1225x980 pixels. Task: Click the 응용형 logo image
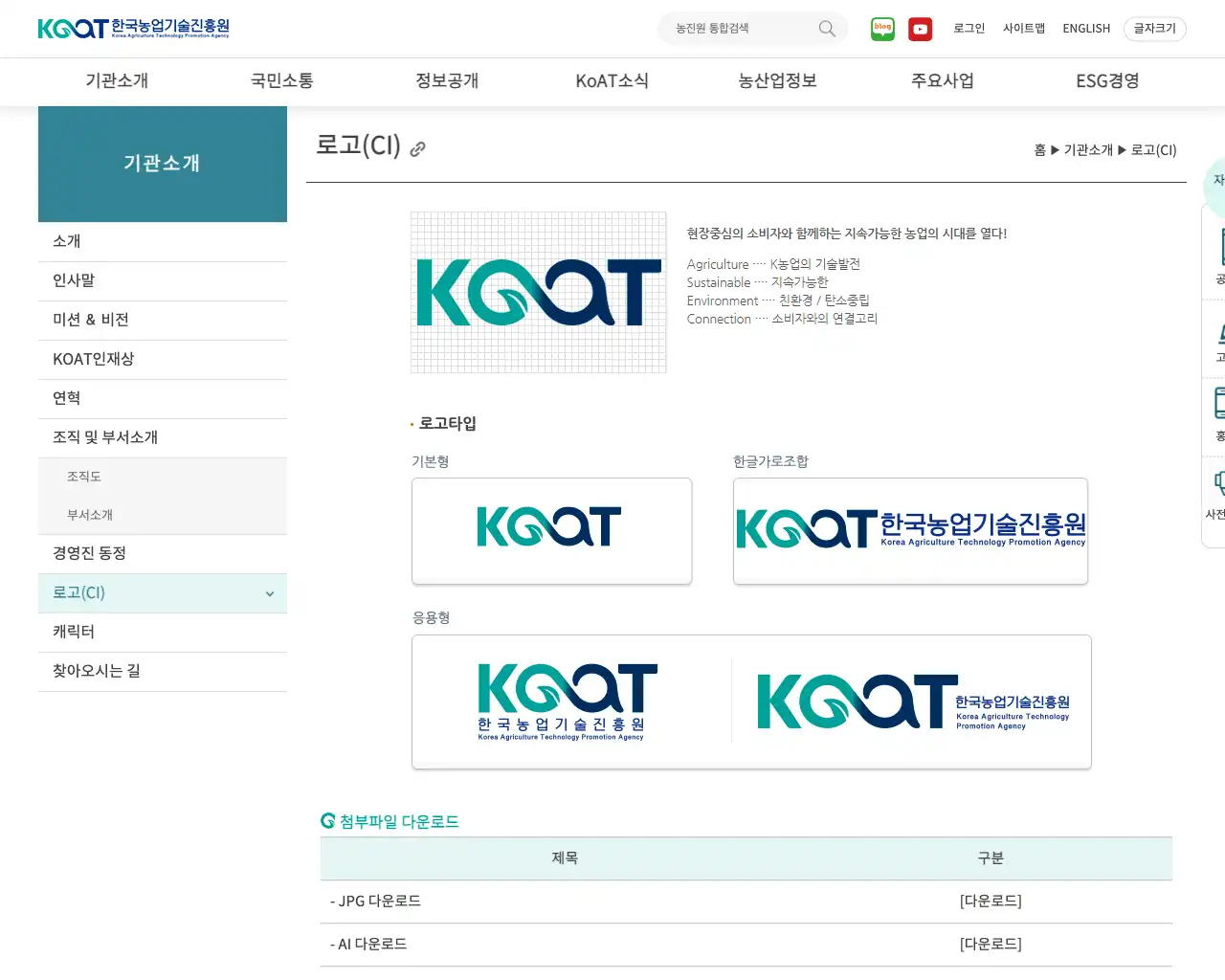point(751,702)
